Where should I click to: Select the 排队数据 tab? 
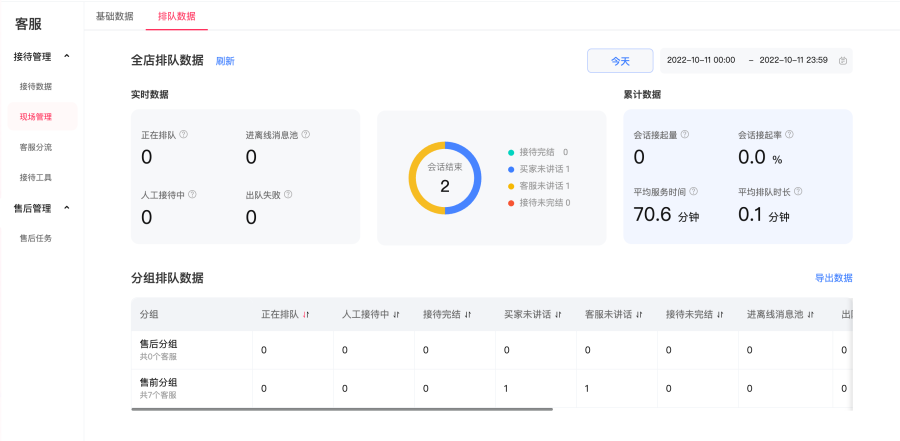(177, 16)
